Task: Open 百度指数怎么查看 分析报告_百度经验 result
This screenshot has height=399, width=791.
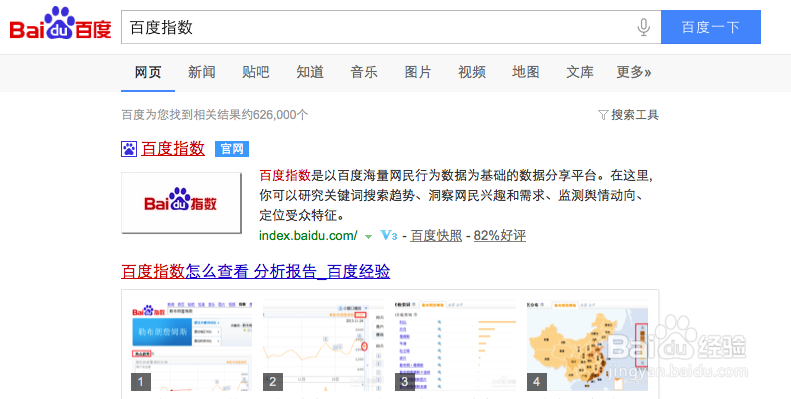Action: (256, 271)
